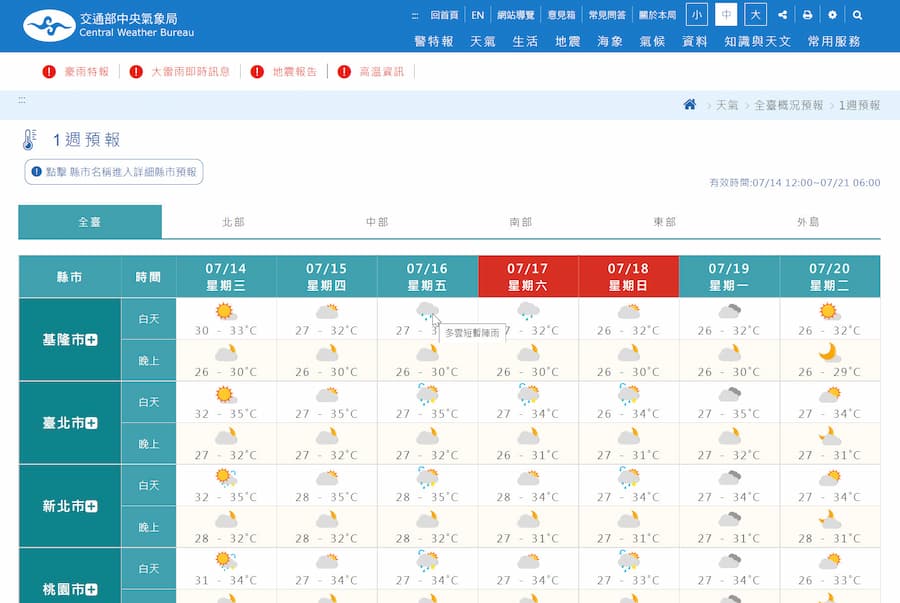The image size is (900, 603).
Task: Click 臺北市 07/16 daytime thunder shower icon
Action: [427, 395]
